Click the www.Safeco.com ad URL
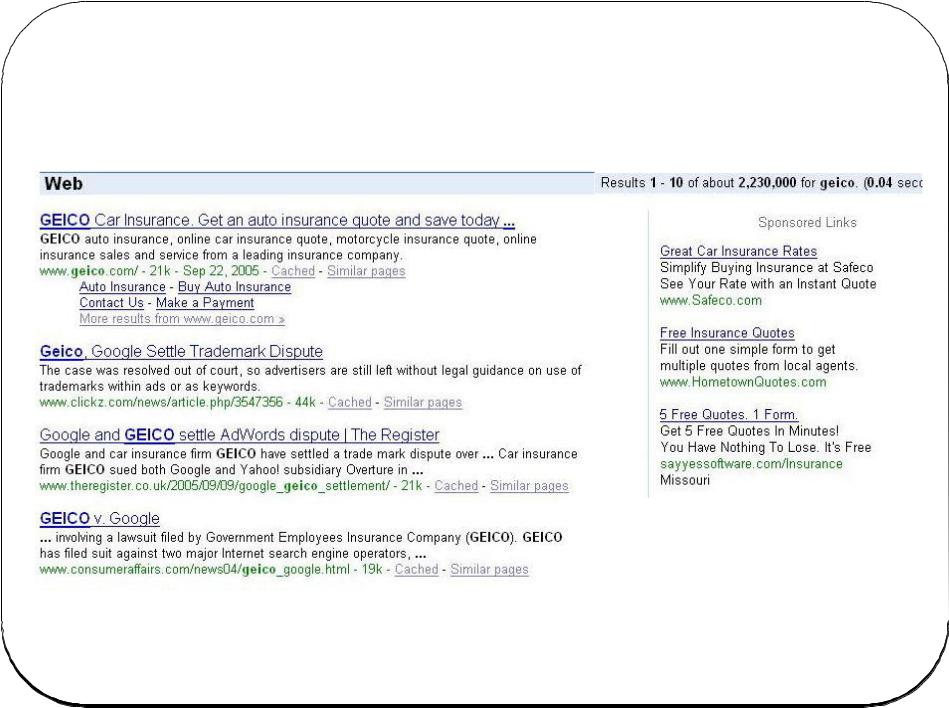 pyautogui.click(x=711, y=300)
